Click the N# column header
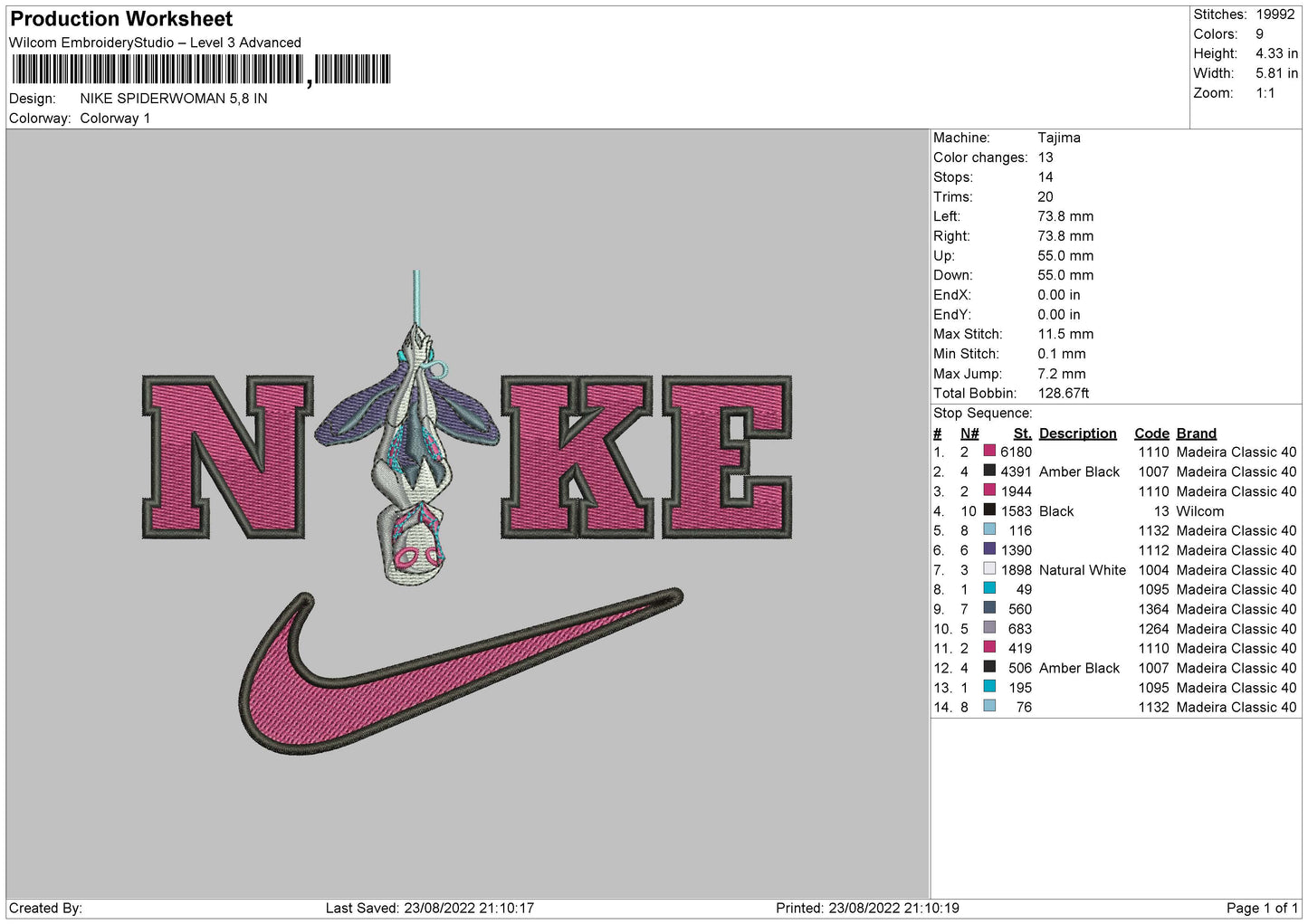Viewport: 1308px width, 924px height. point(969,433)
